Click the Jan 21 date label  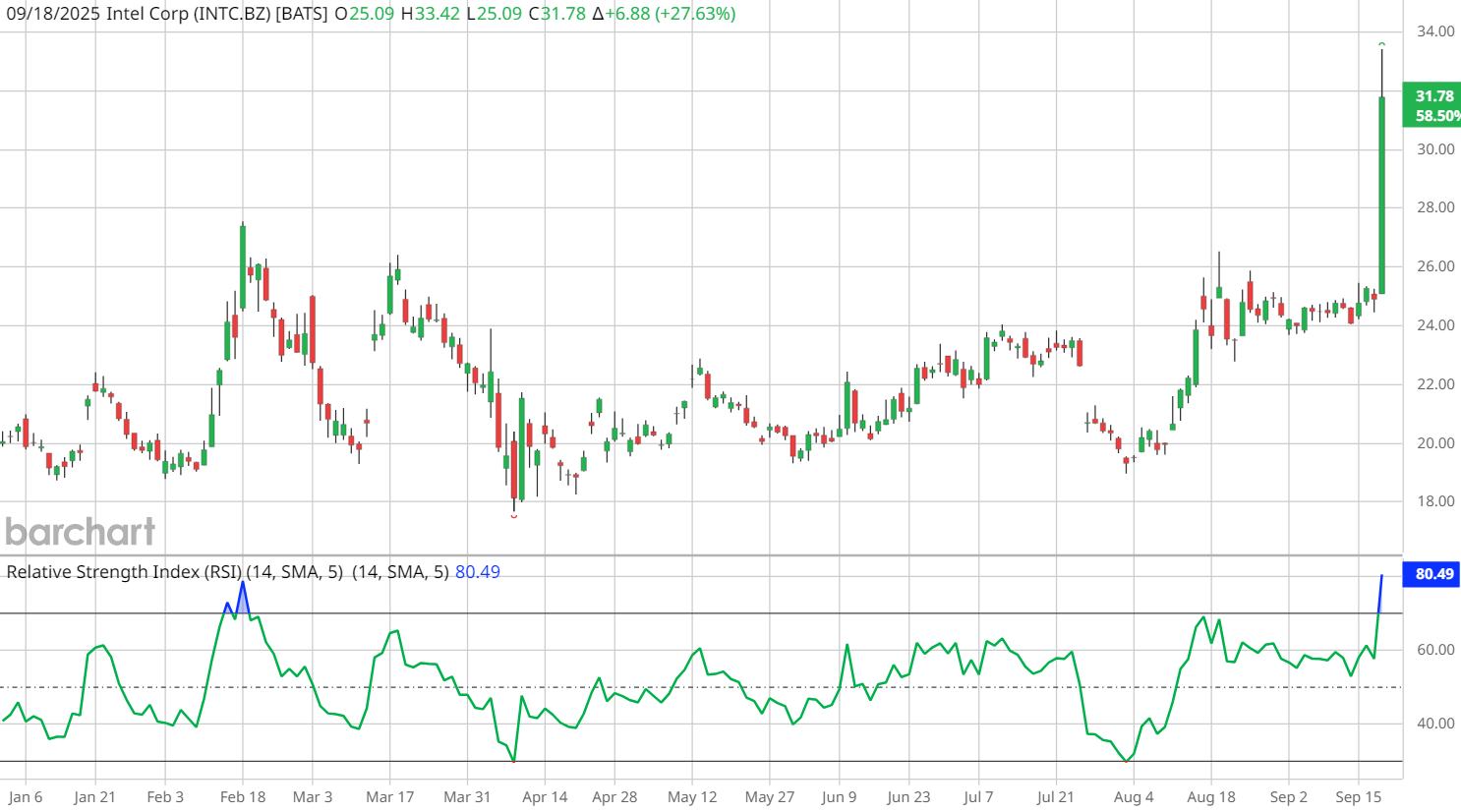coord(94,797)
